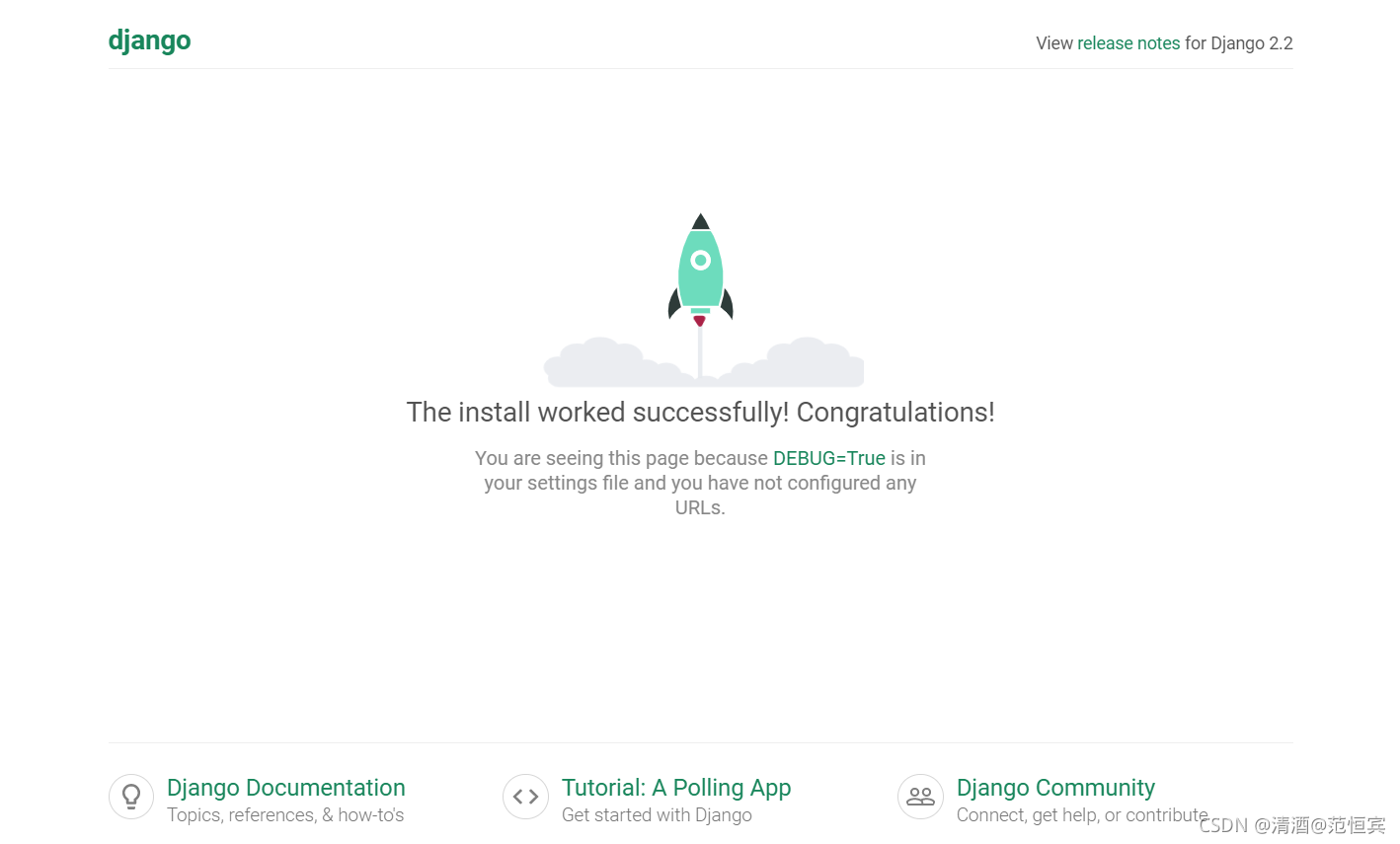
Task: Open the Django Community link
Action: 1055,788
